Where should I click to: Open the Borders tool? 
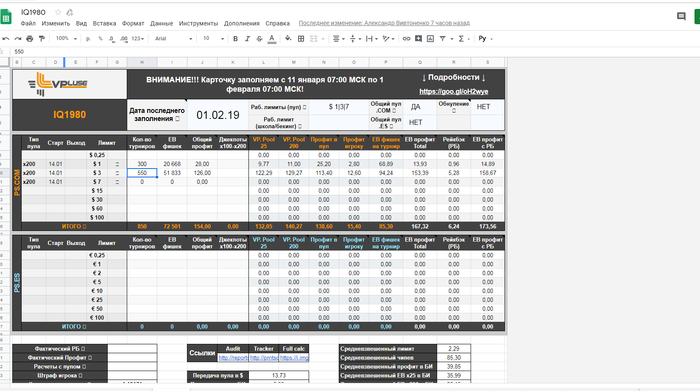click(x=301, y=39)
